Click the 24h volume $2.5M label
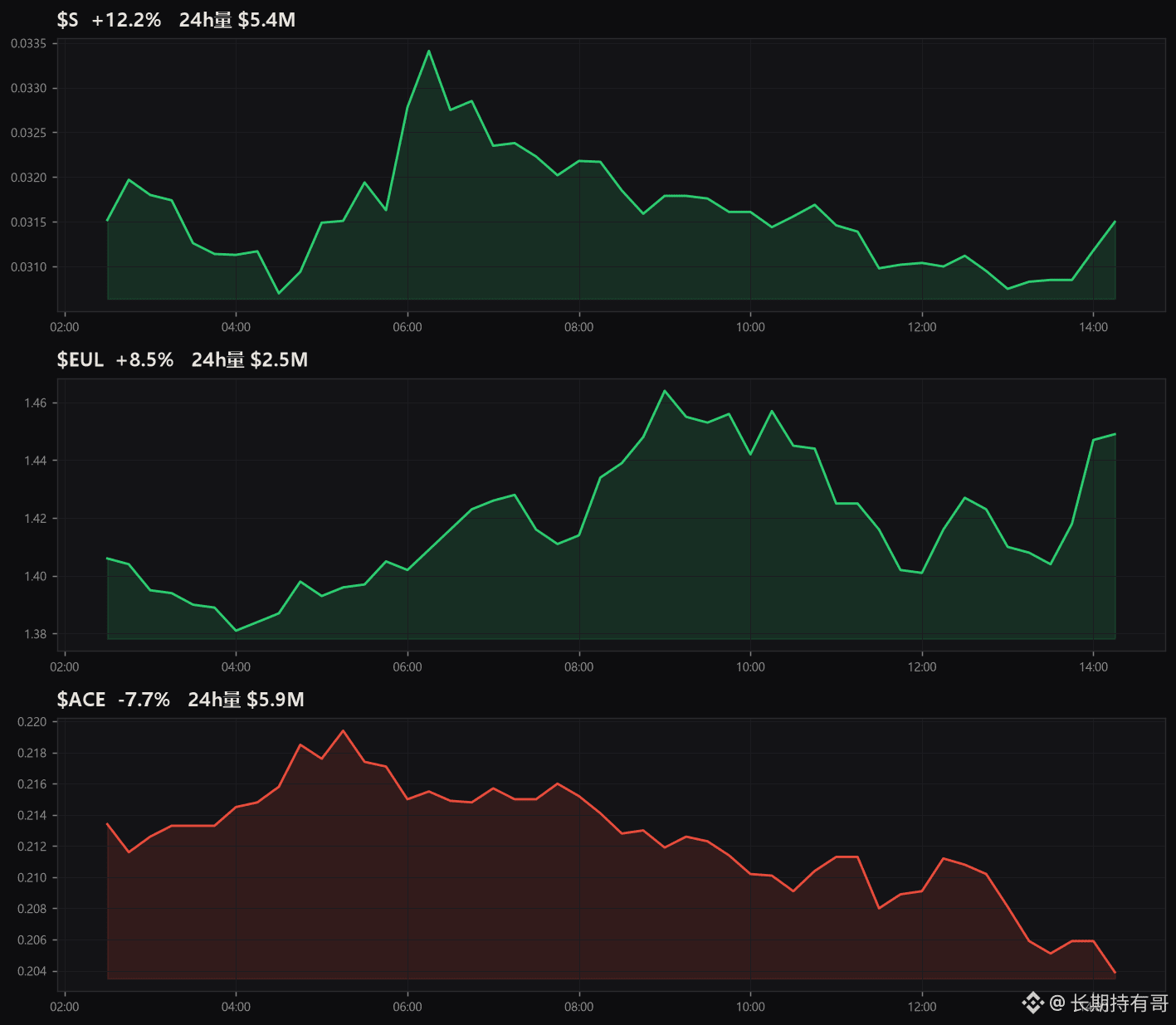Screen dimensions: 1176x1025 click(x=250, y=359)
